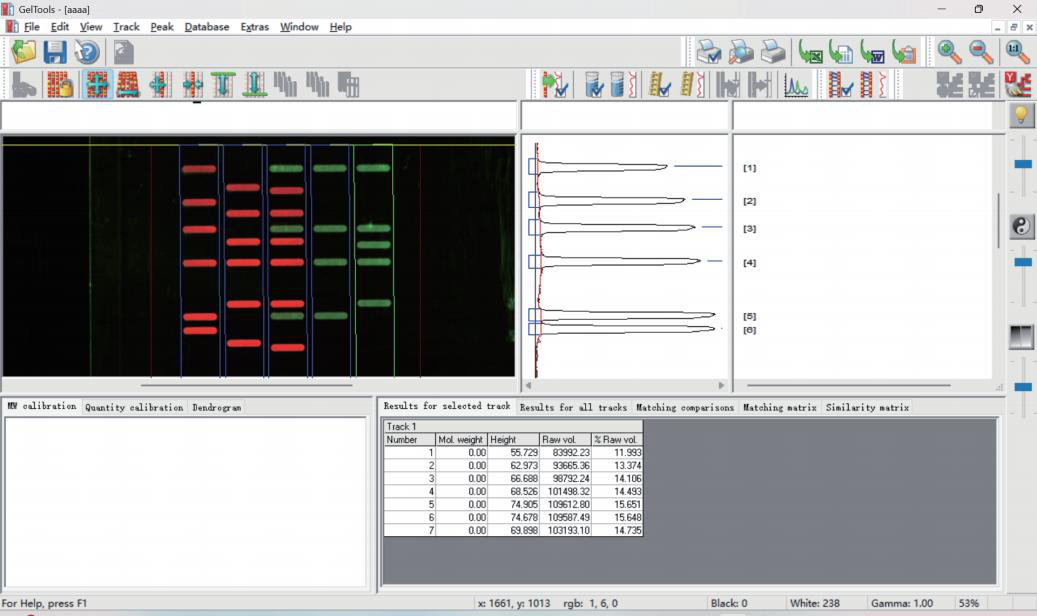Click the '53%' zoom value in status bar
Viewport: 1037px width, 616px height.
coord(968,603)
